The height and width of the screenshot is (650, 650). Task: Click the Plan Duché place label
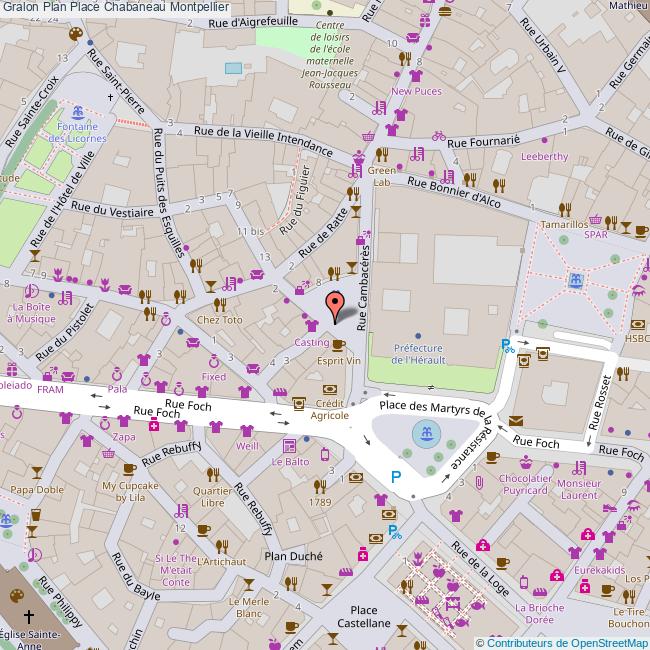(x=288, y=555)
